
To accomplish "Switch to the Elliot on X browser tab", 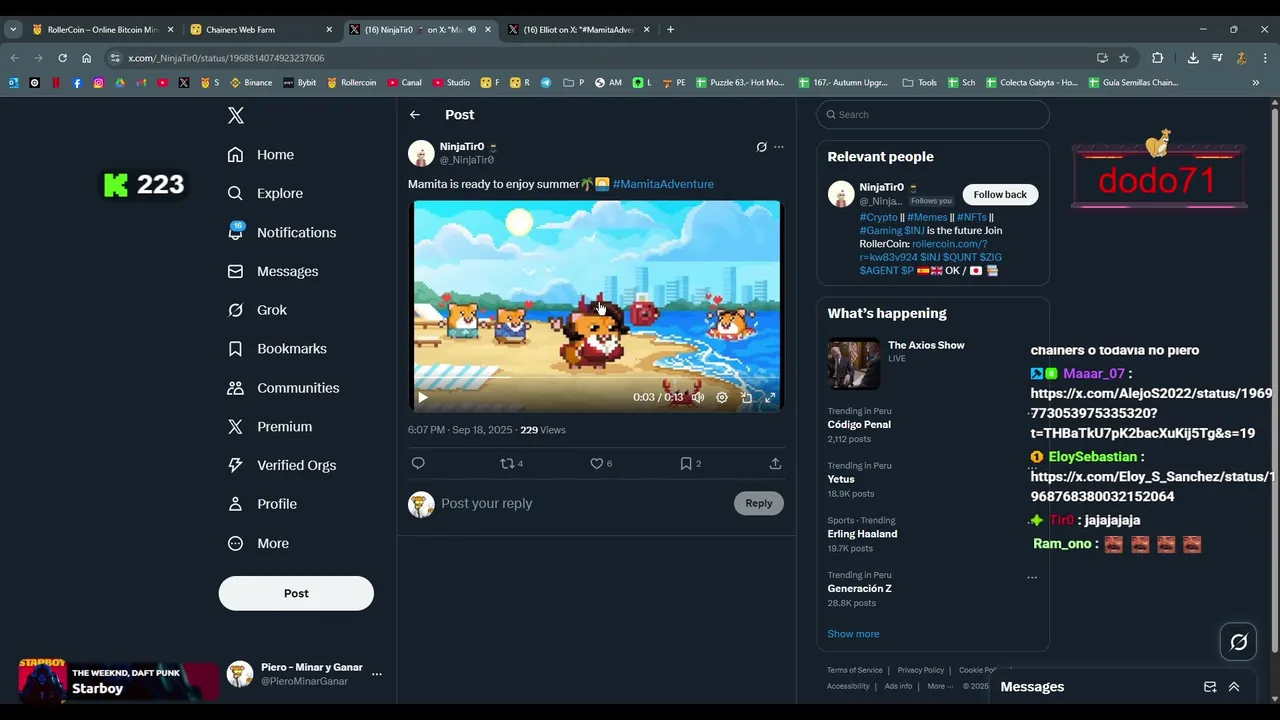I will pos(578,29).
